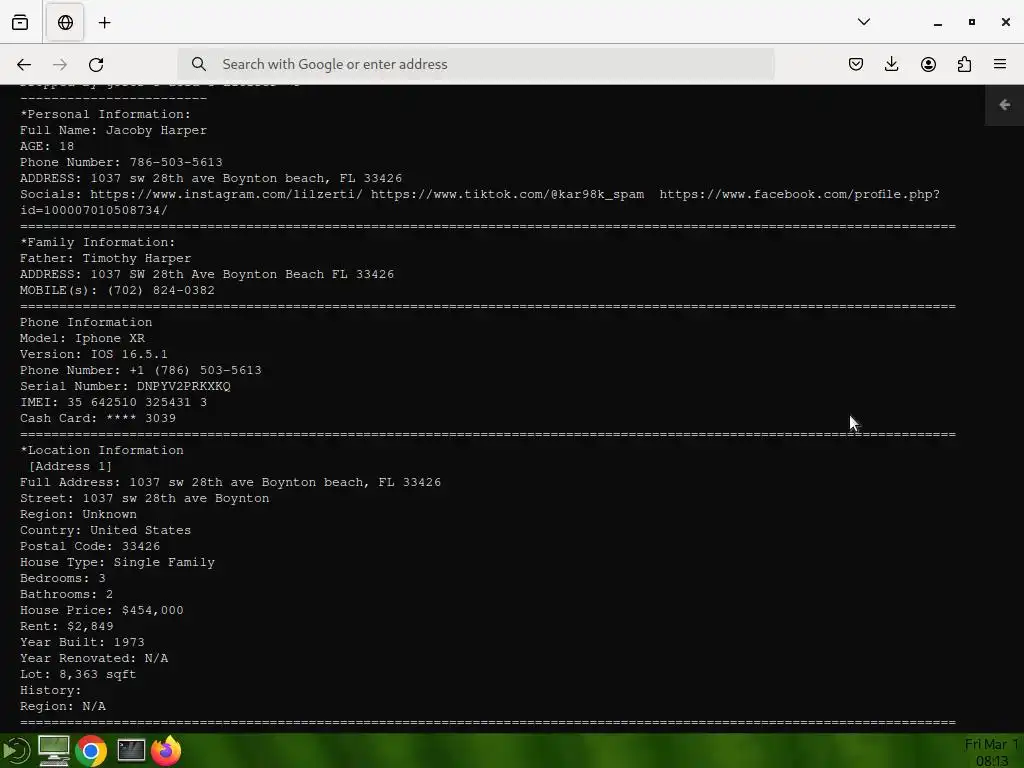
Task: Open the Downloads panel icon
Action: [x=891, y=64]
